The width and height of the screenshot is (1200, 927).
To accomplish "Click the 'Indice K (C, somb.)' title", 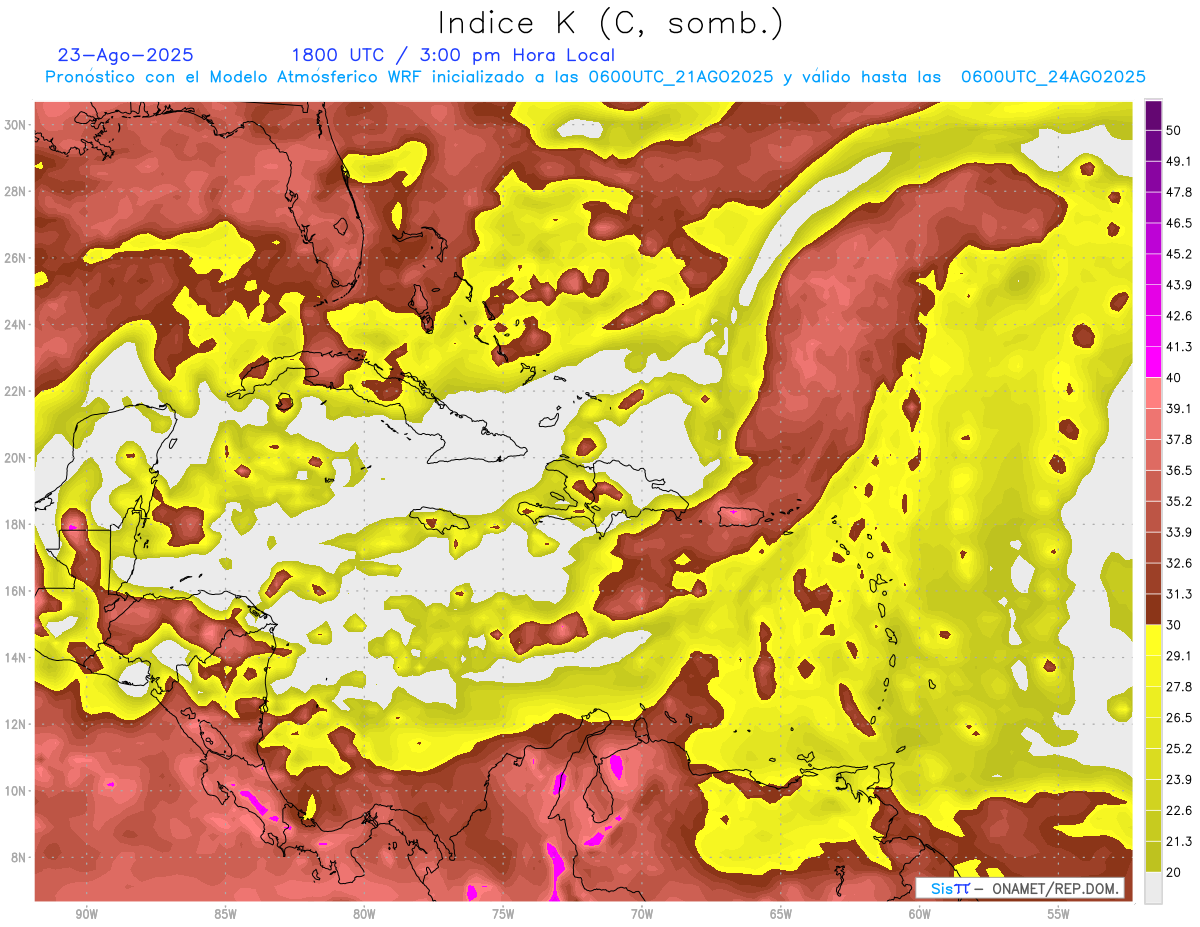I will [x=611, y=25].
